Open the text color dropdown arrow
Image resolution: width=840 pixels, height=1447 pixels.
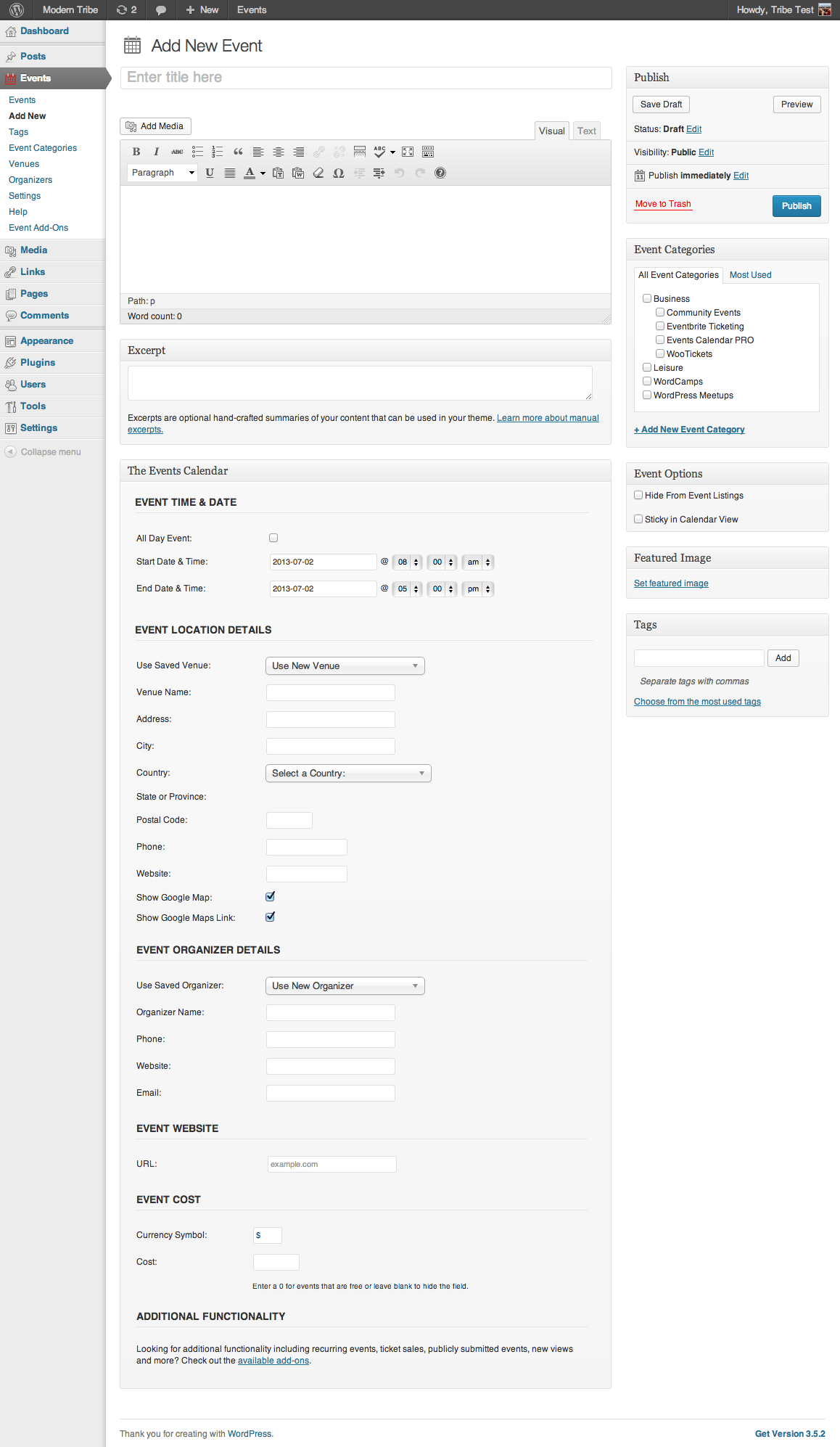coord(263,173)
